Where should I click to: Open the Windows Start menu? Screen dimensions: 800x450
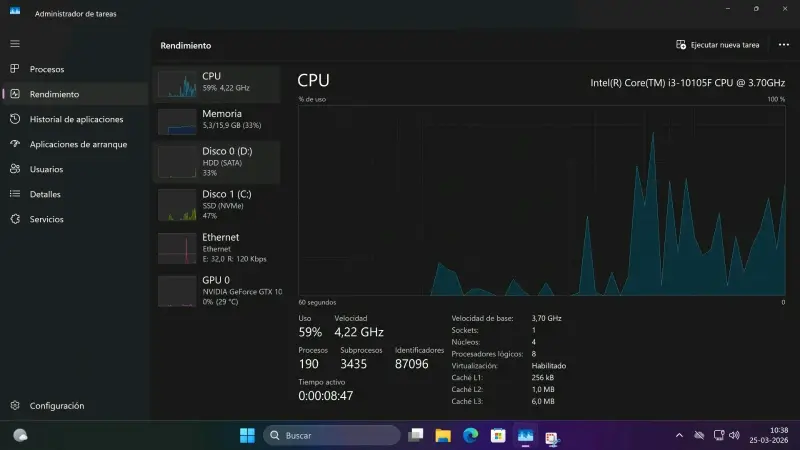point(247,435)
